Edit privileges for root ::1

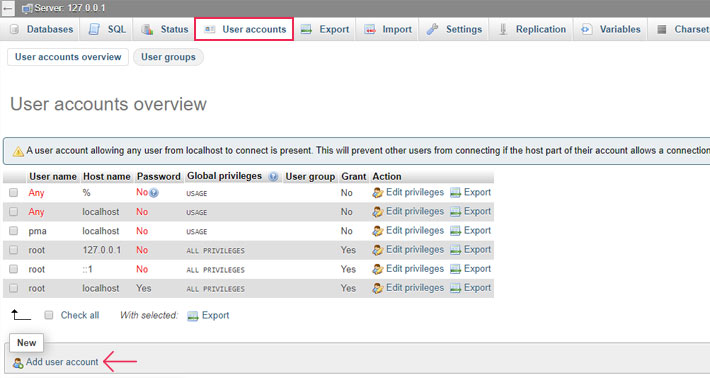click(408, 268)
